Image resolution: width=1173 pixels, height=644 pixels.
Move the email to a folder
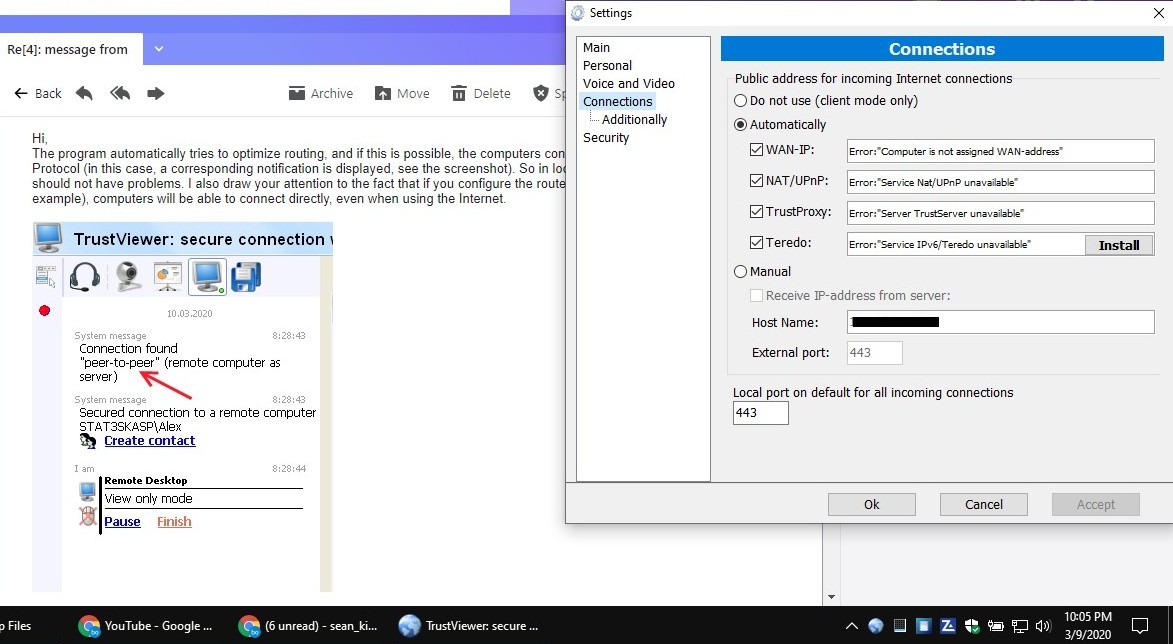point(402,93)
